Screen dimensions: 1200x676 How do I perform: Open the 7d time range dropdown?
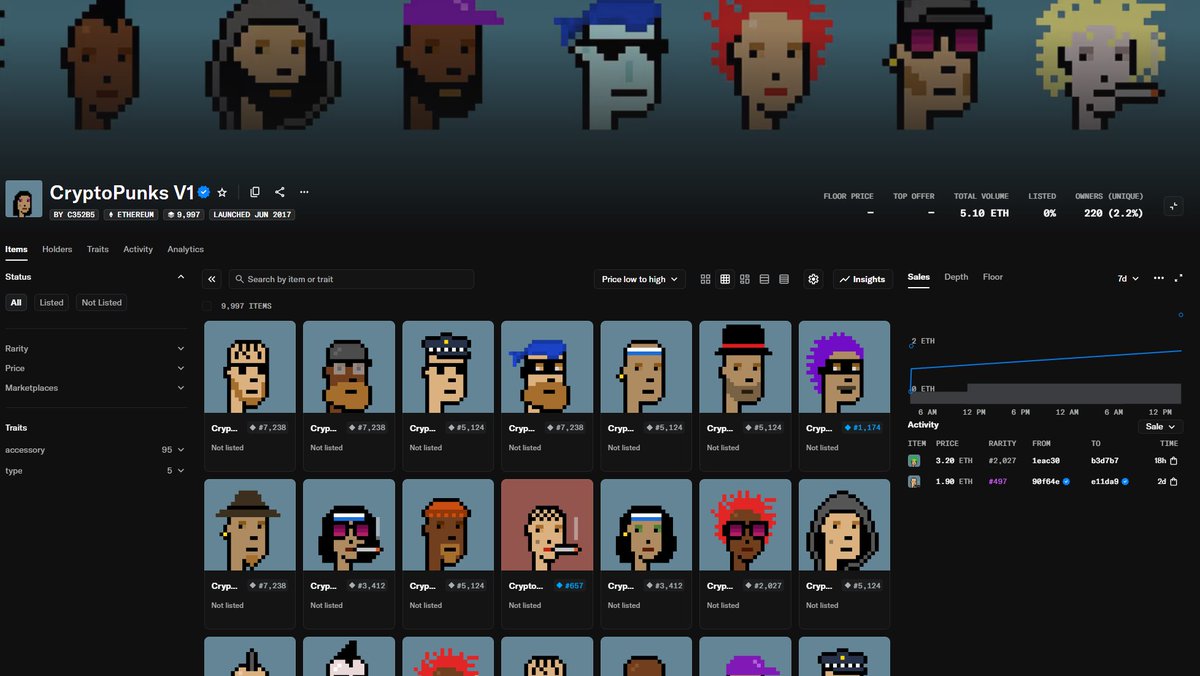[1128, 278]
